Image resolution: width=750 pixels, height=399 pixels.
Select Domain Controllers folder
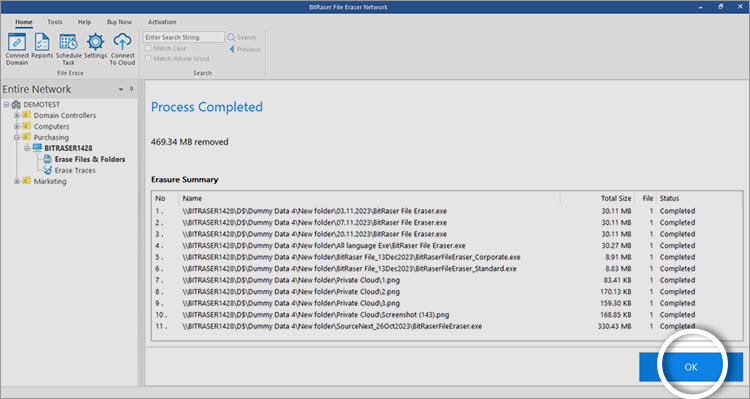[x=65, y=115]
